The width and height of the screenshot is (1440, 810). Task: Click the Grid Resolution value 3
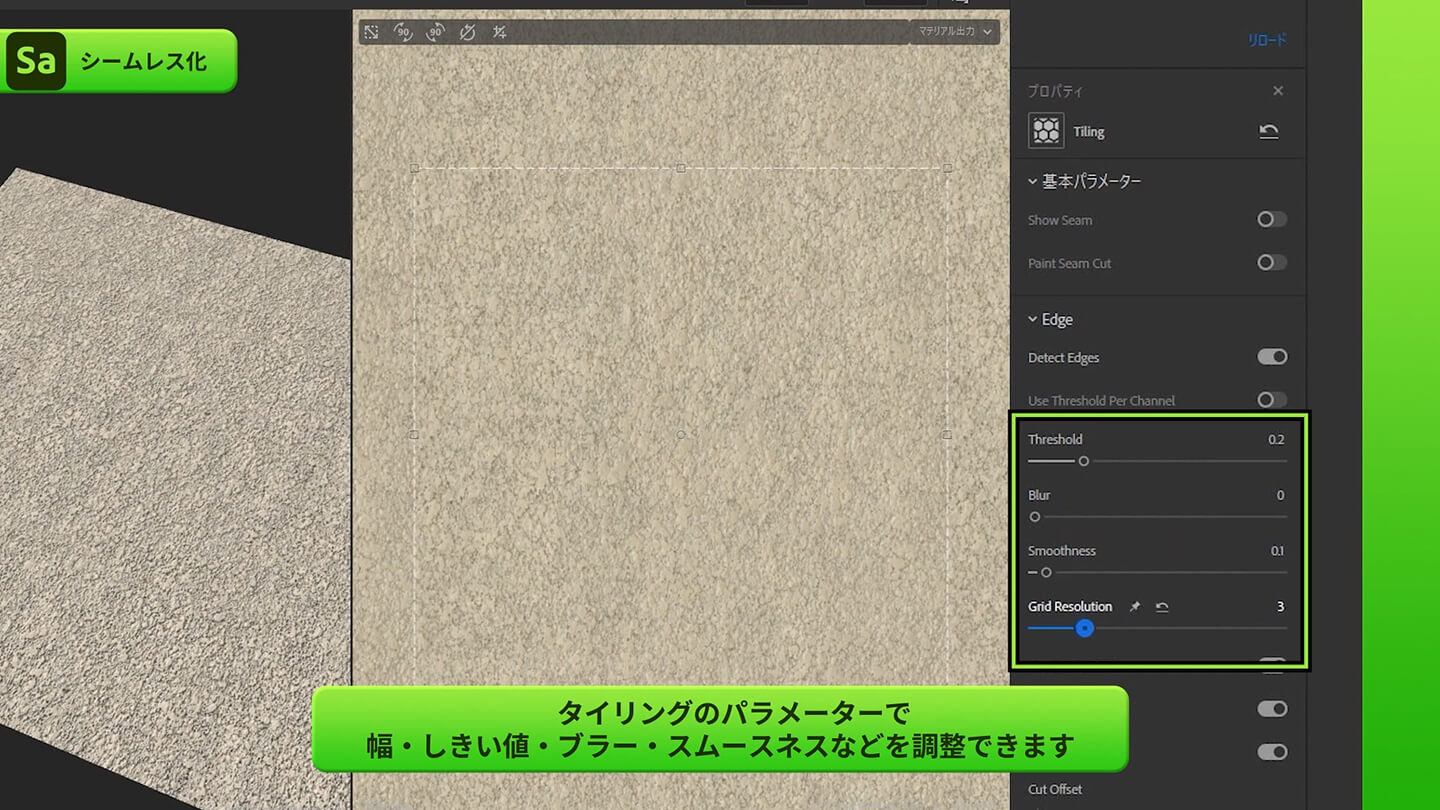pos(1280,607)
